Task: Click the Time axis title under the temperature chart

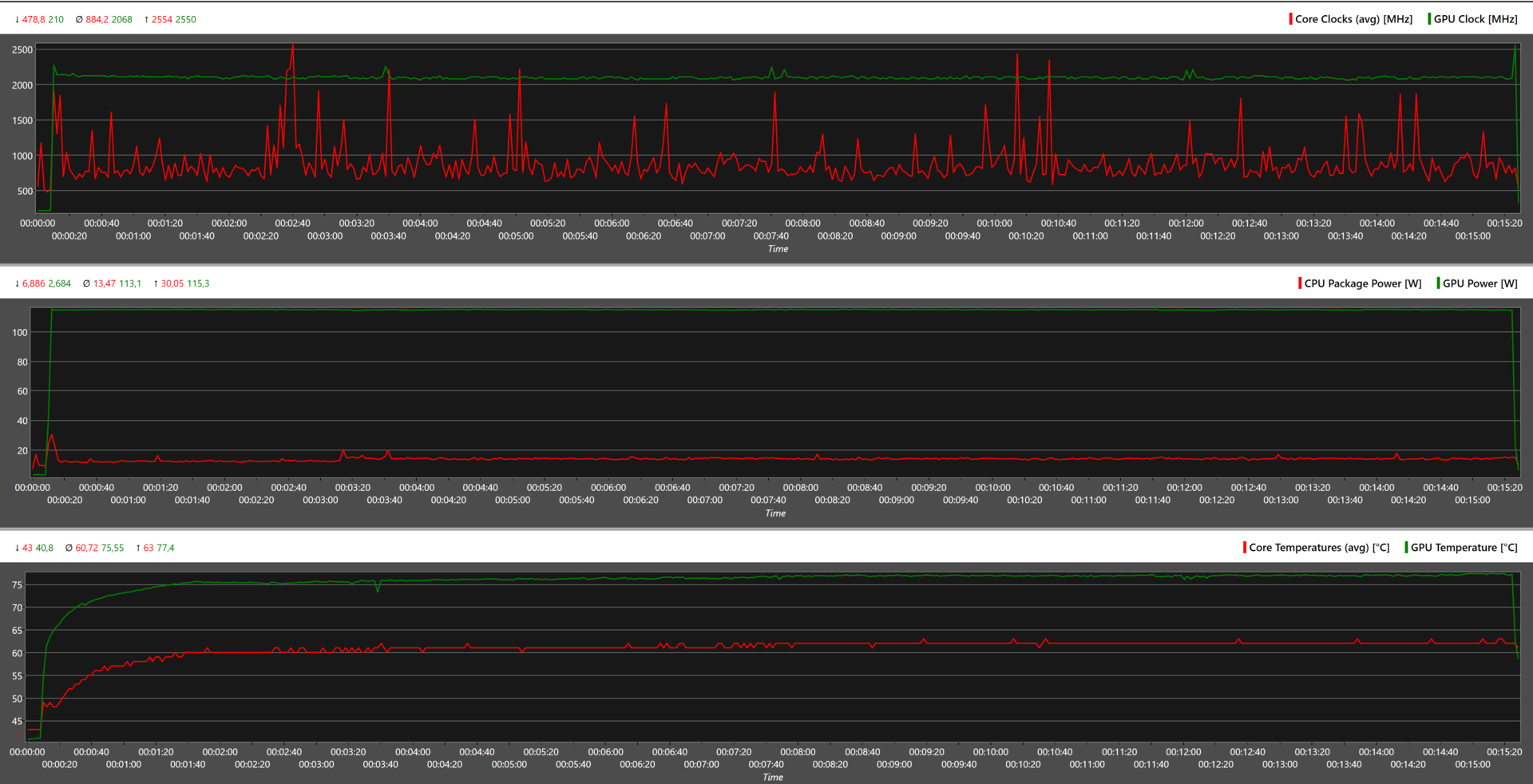Action: tap(773, 778)
